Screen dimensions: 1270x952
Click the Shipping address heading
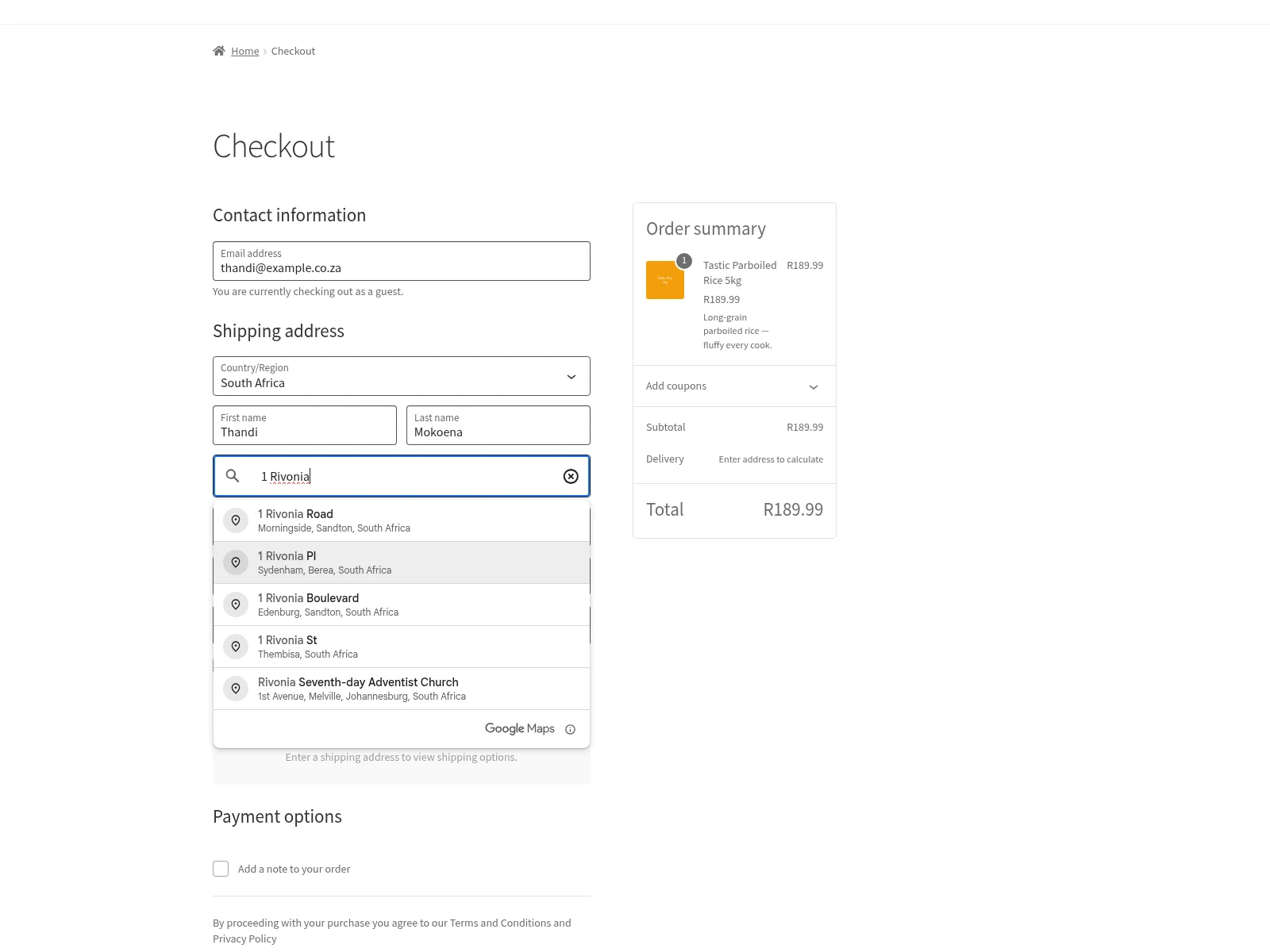tap(279, 331)
